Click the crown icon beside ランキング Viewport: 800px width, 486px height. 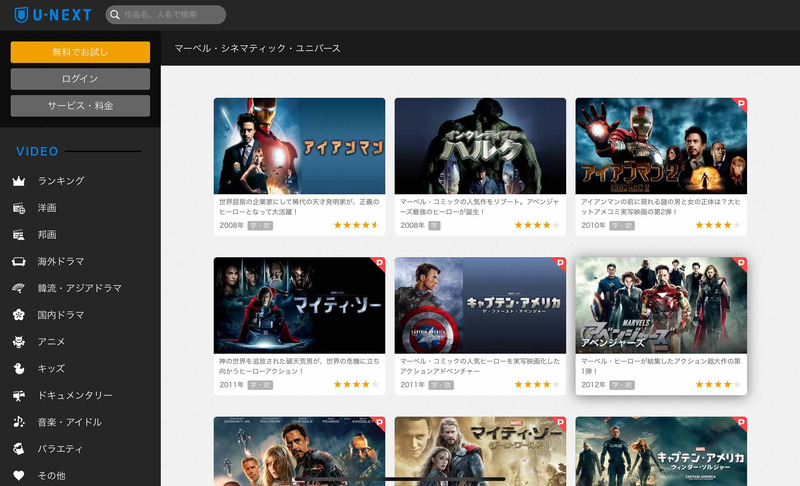19,181
